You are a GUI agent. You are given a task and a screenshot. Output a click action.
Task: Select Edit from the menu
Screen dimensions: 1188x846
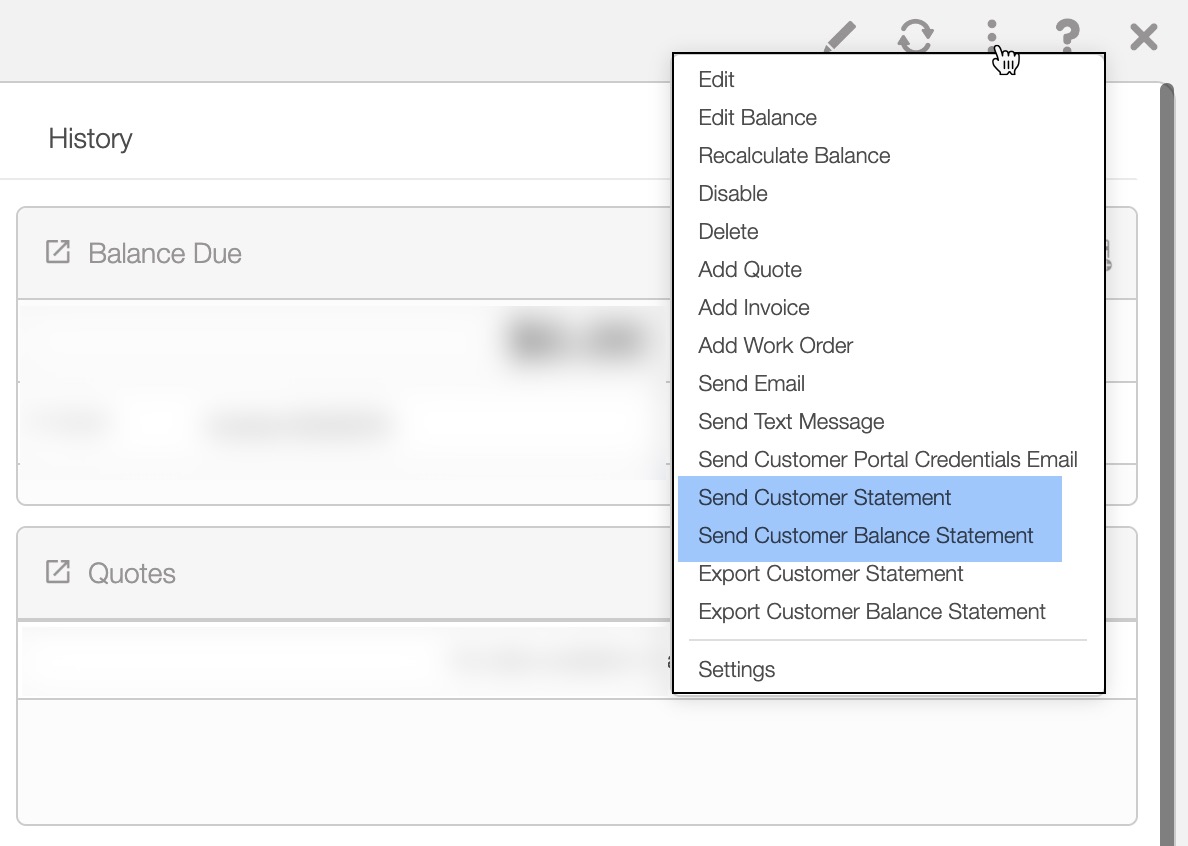pos(717,80)
